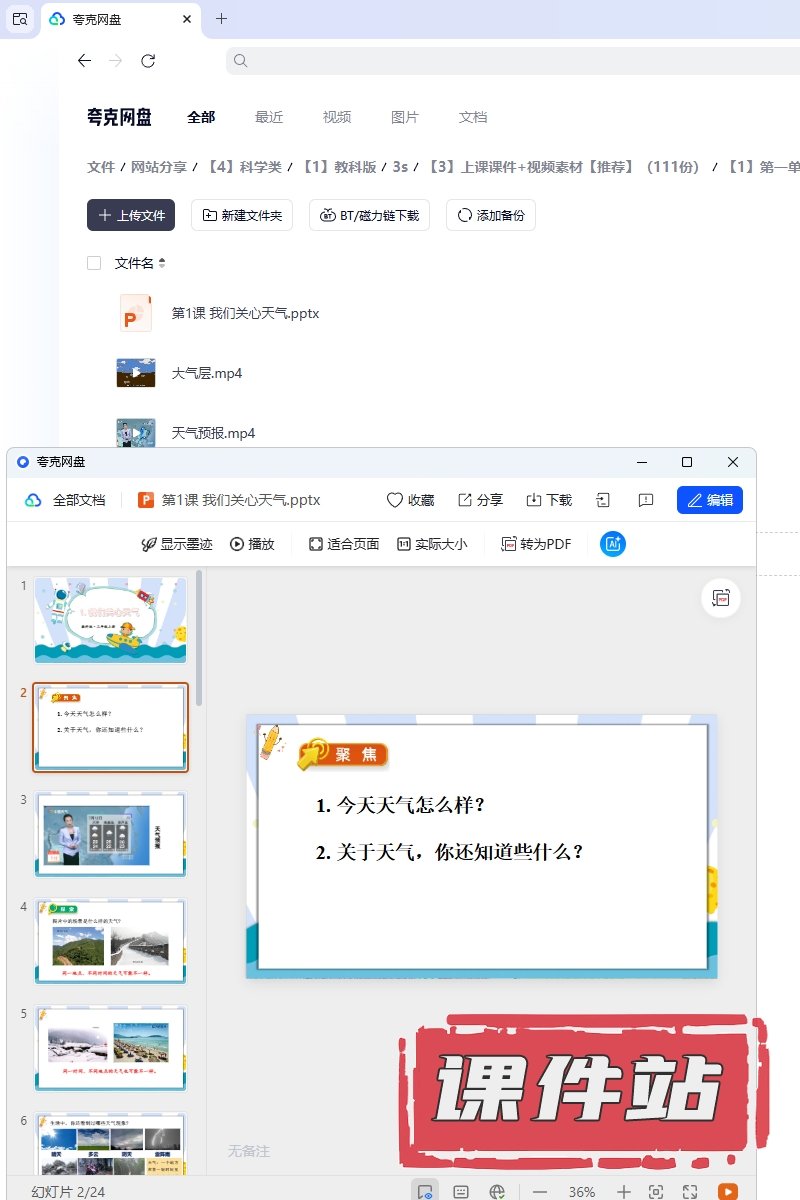
Task: Click the 转为PDF convert button
Action: tap(536, 544)
